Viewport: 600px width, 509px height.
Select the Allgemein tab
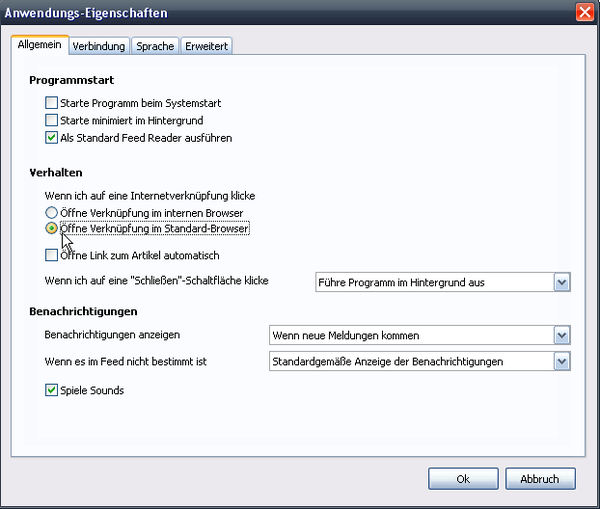[x=40, y=45]
